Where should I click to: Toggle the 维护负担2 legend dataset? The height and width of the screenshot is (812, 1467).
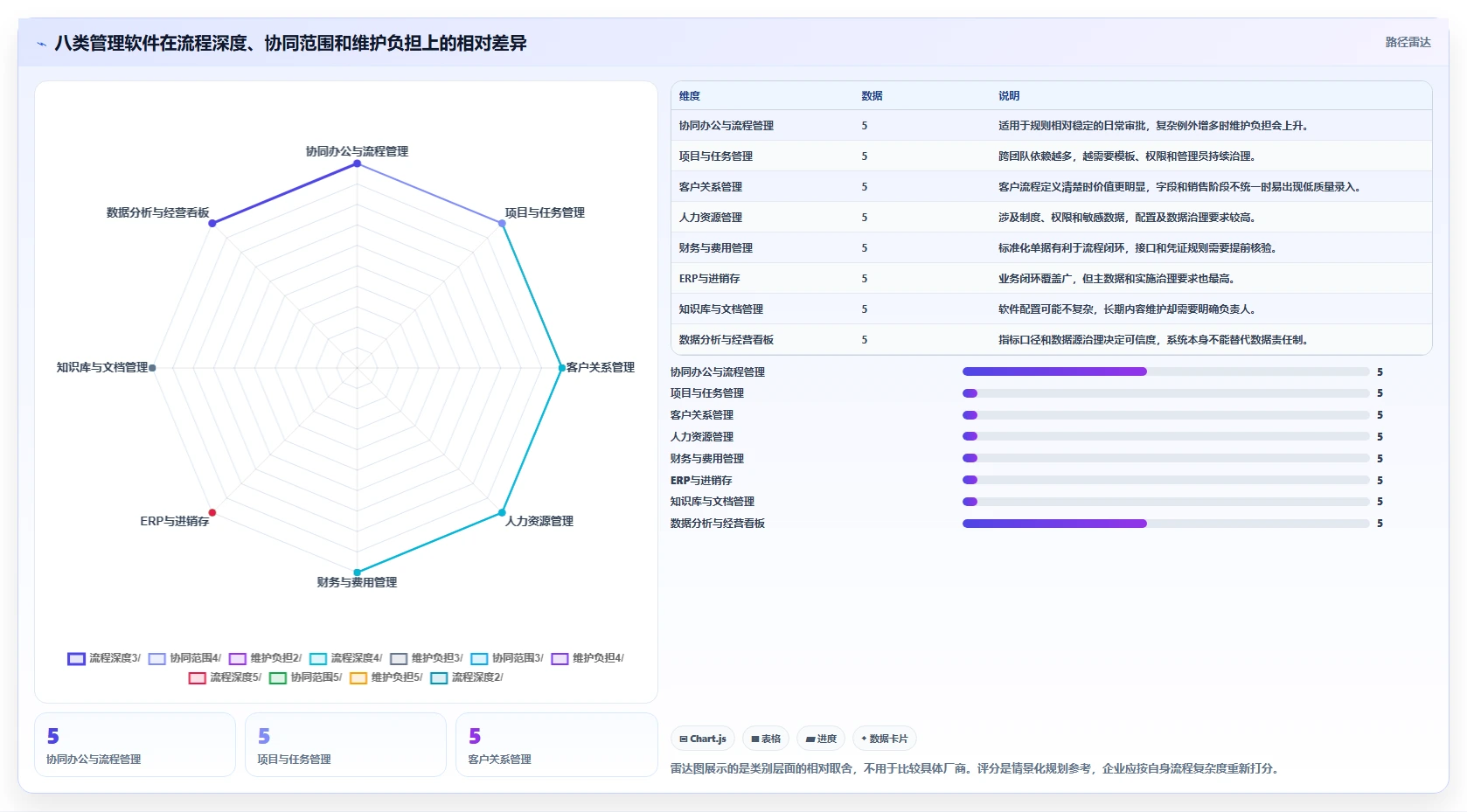point(265,658)
